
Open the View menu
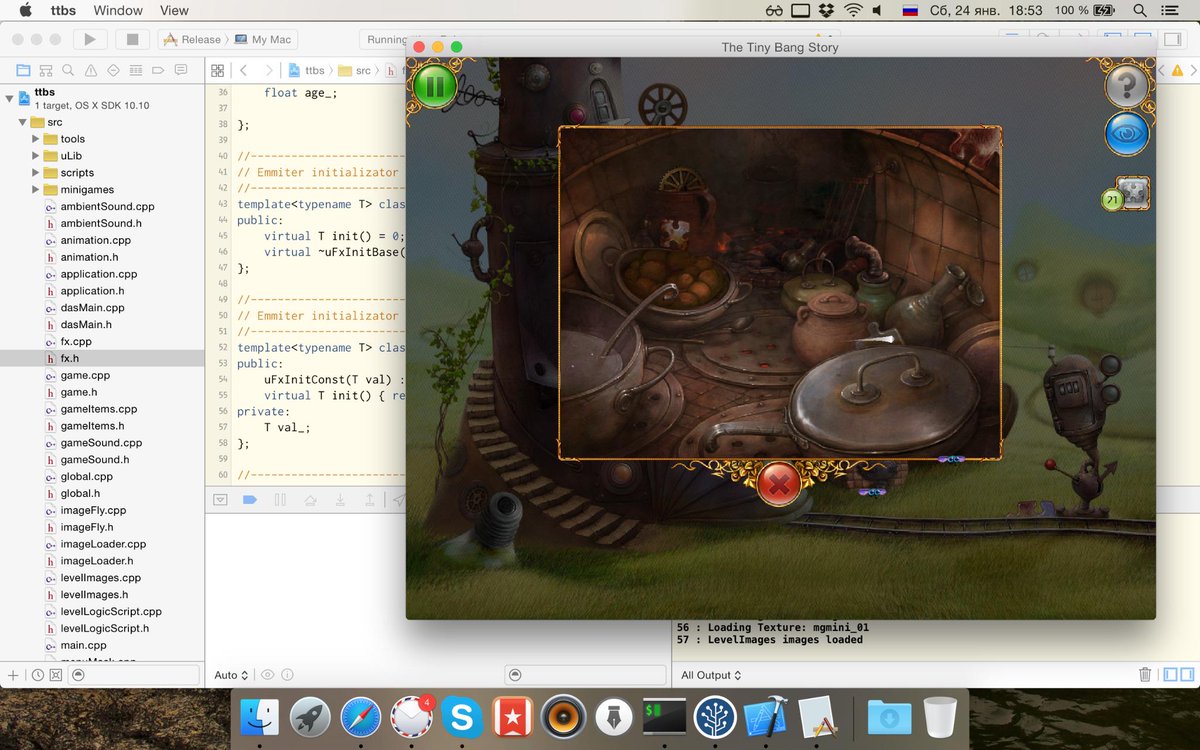click(174, 10)
